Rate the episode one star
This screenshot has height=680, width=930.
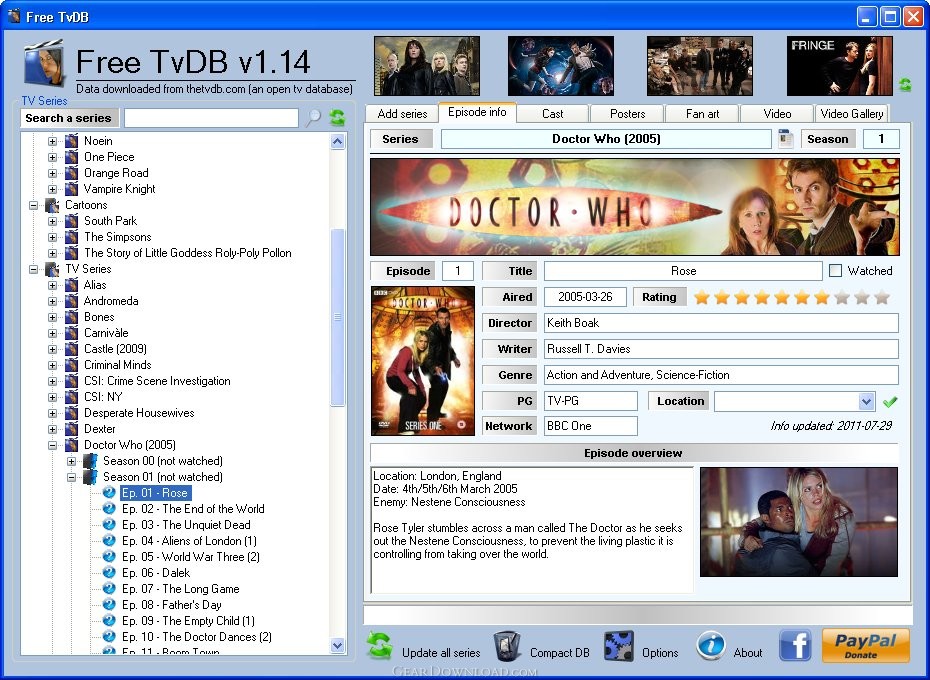click(x=702, y=297)
